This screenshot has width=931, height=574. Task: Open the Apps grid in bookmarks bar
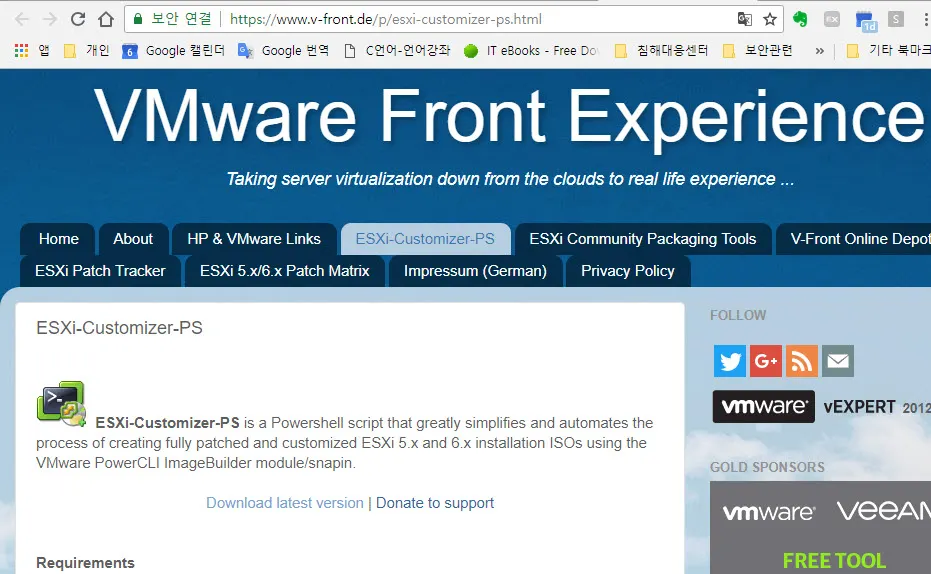(x=21, y=50)
